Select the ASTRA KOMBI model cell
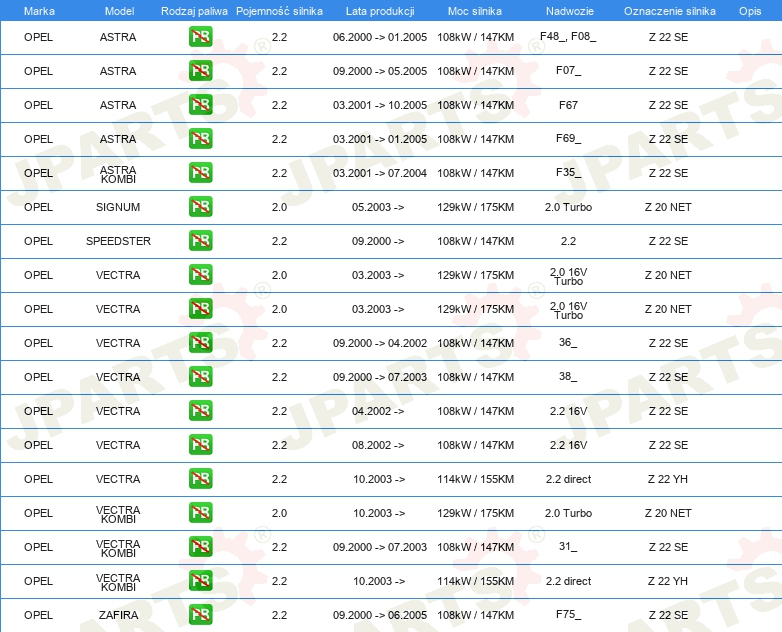 118,174
